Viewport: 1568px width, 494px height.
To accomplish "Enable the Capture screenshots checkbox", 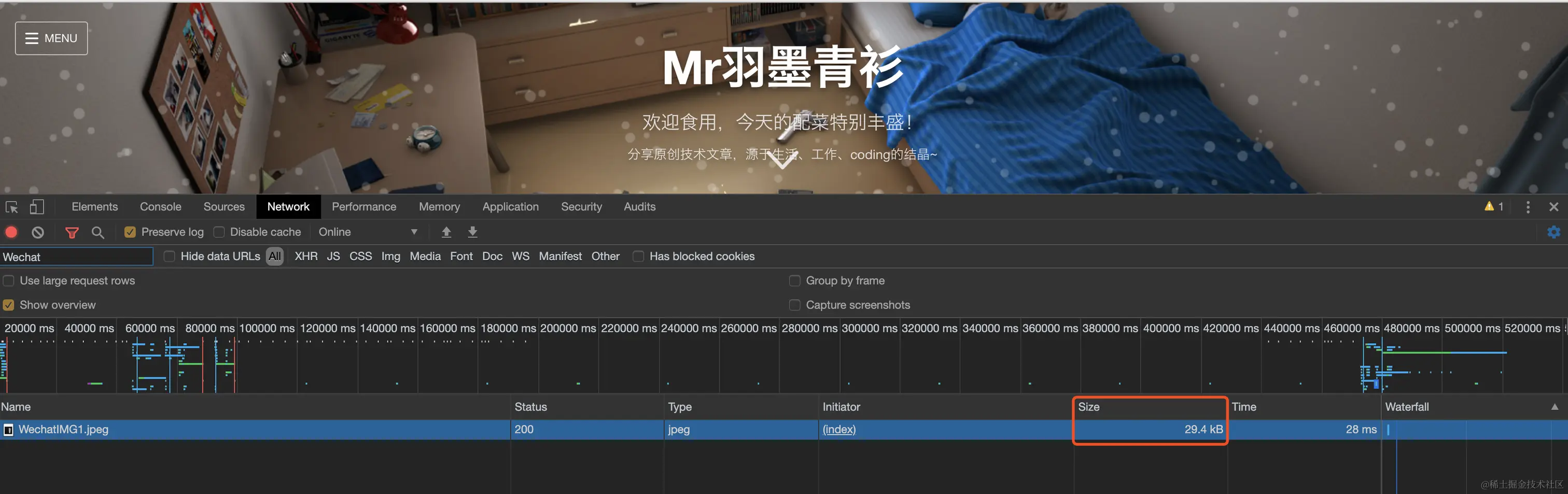I will coord(794,305).
